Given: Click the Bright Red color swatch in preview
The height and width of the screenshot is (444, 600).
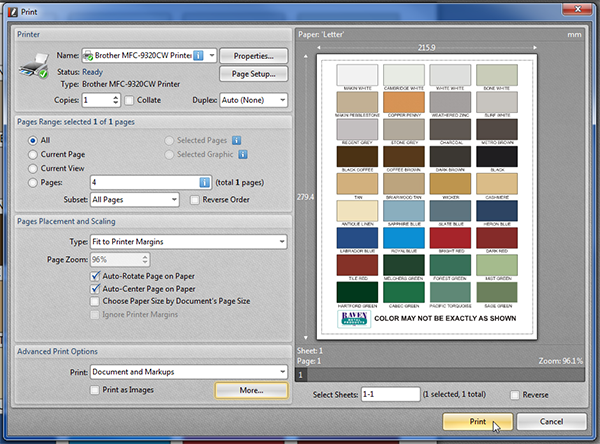Looking at the screenshot, I should coord(450,238).
